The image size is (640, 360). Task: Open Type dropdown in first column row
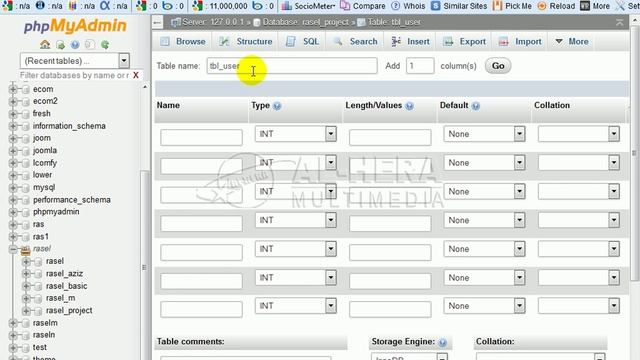pyautogui.click(x=296, y=134)
